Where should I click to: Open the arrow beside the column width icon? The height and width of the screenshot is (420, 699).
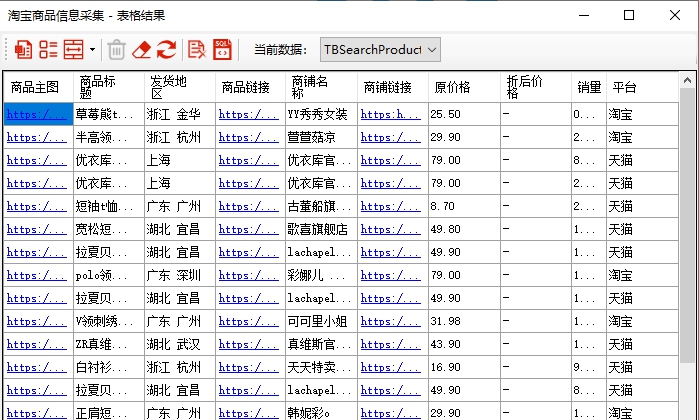(92, 49)
